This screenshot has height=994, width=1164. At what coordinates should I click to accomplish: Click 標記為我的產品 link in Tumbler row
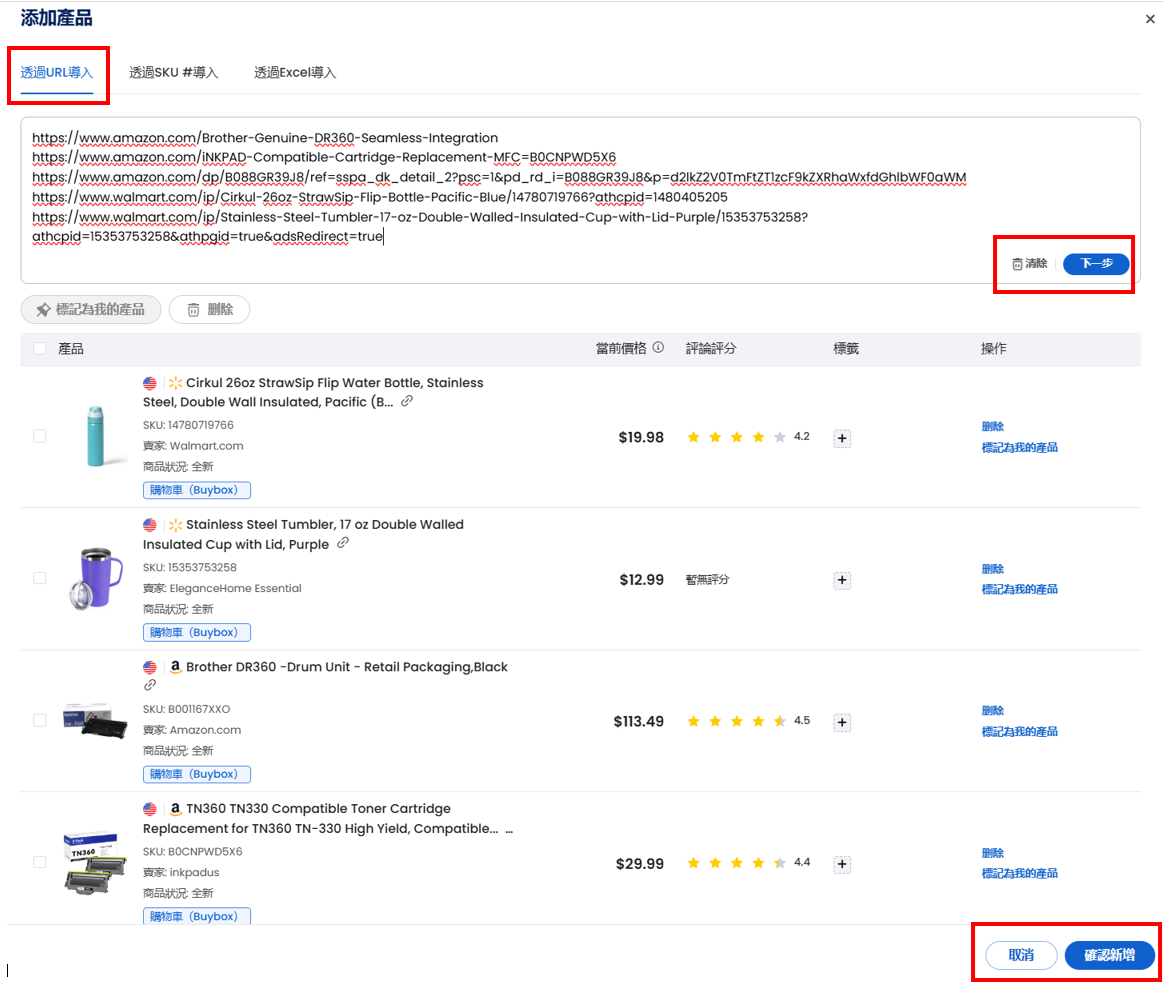point(1019,589)
